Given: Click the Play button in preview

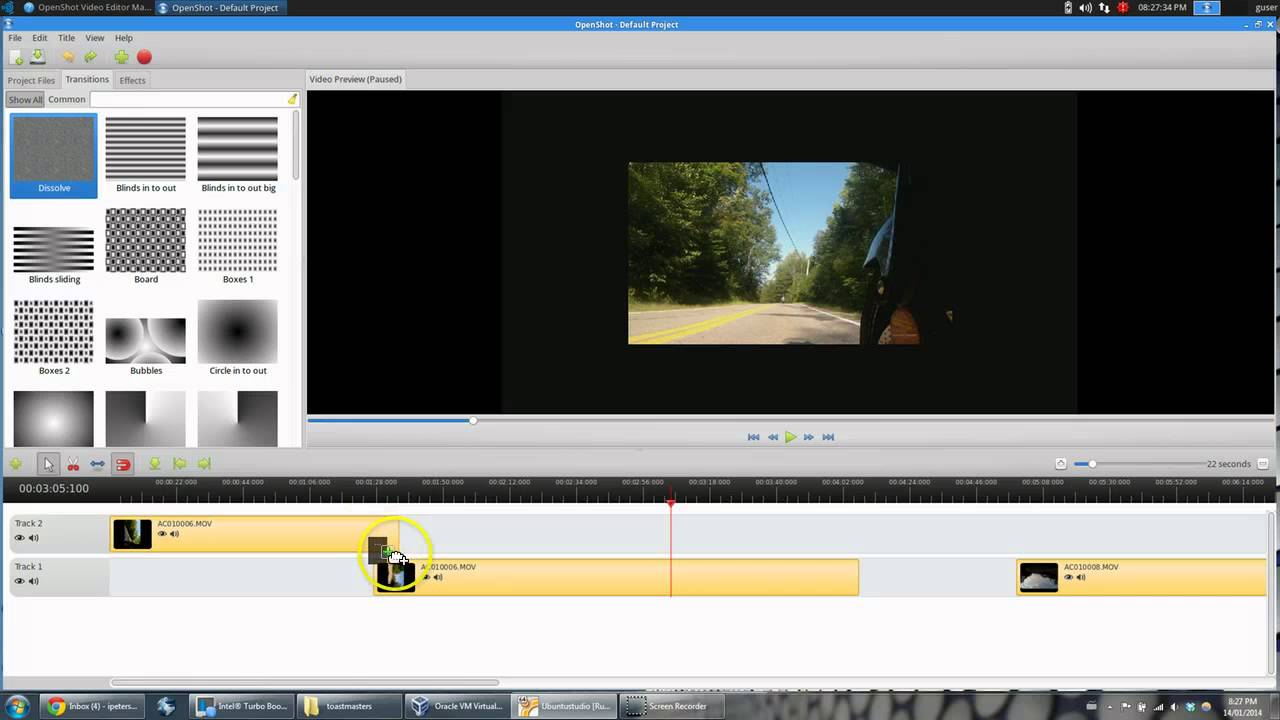Looking at the screenshot, I should pos(790,437).
